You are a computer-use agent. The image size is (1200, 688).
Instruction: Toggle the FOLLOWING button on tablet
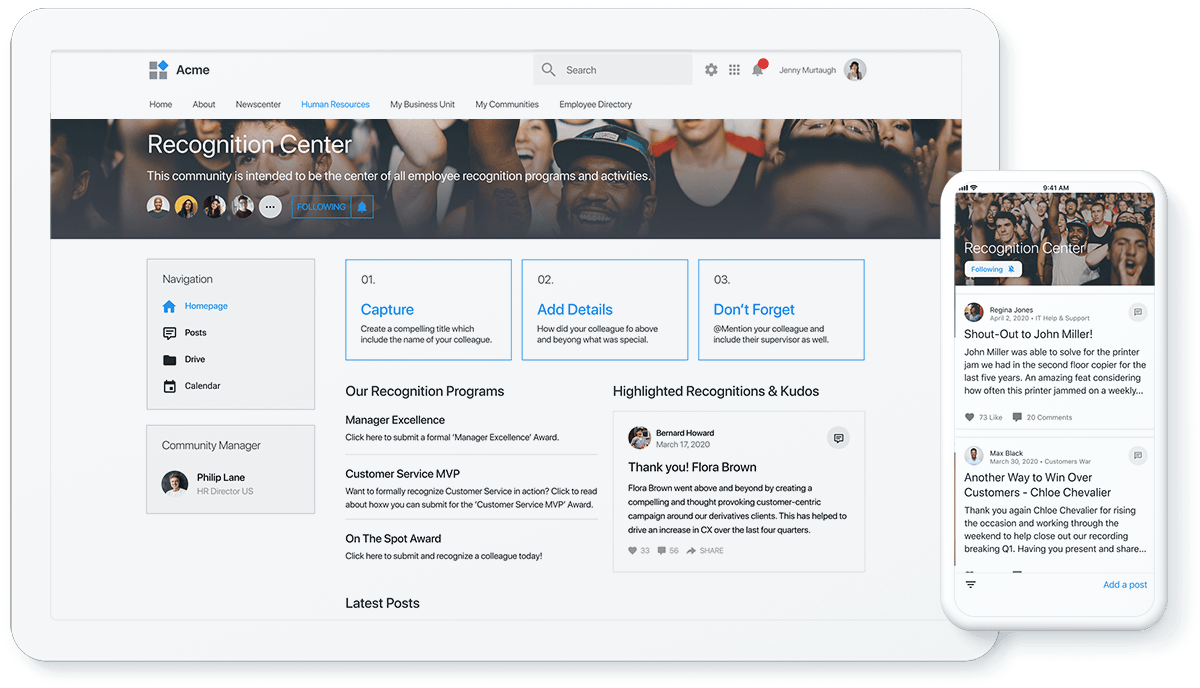(321, 207)
